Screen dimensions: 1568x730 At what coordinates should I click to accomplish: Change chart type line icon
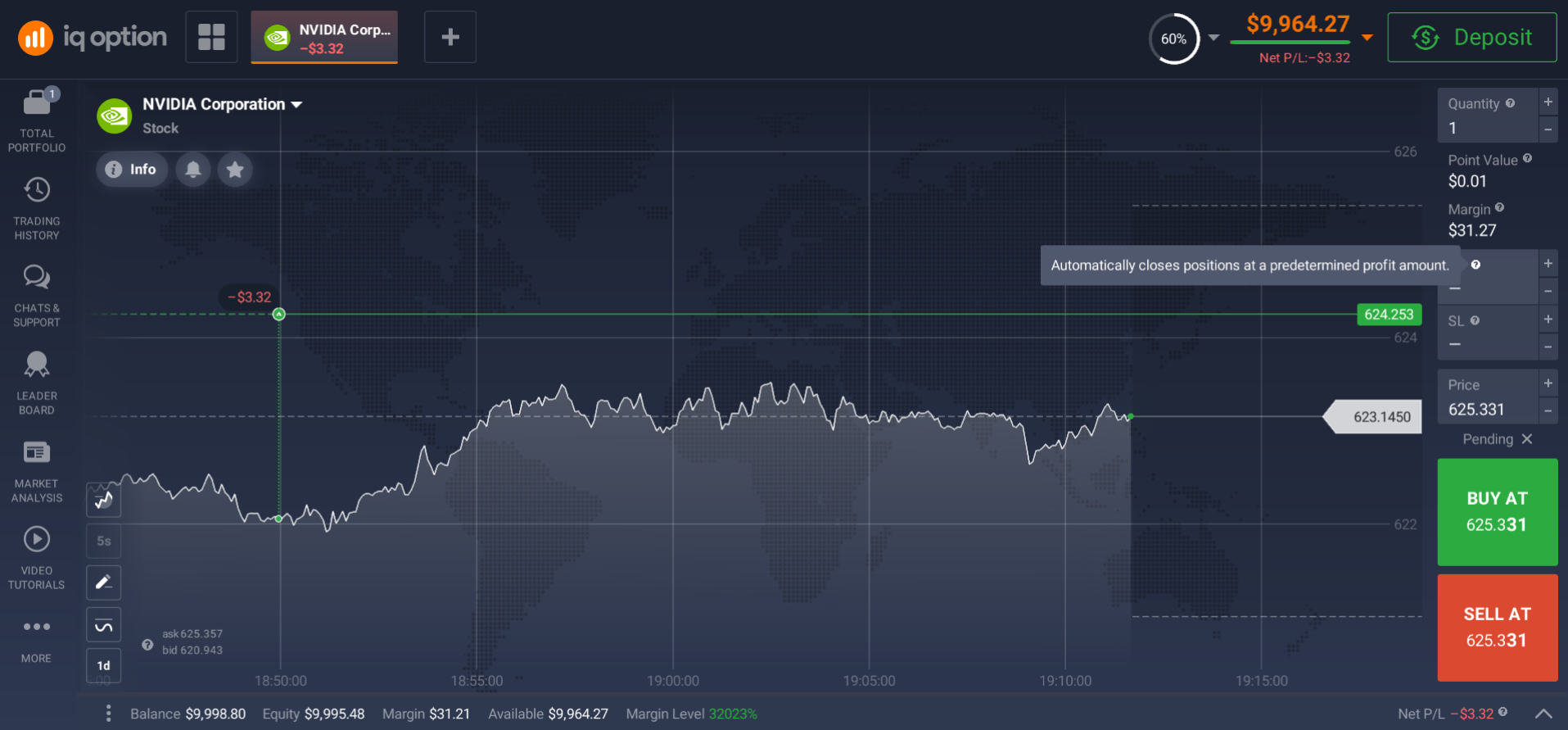pos(104,500)
